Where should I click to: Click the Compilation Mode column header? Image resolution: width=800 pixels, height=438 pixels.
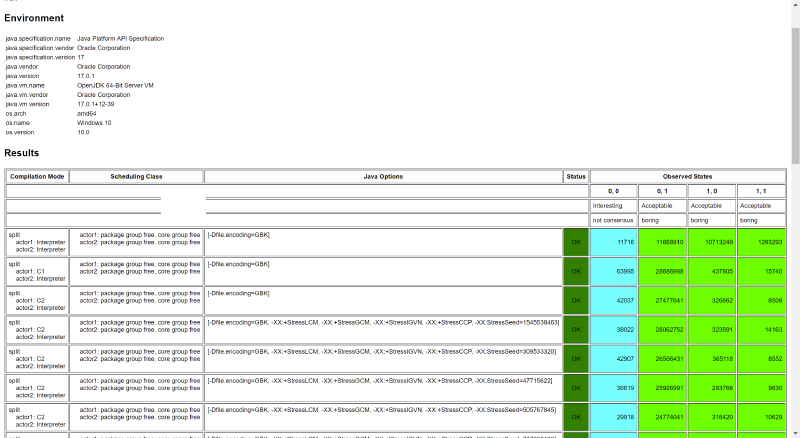coord(37,176)
